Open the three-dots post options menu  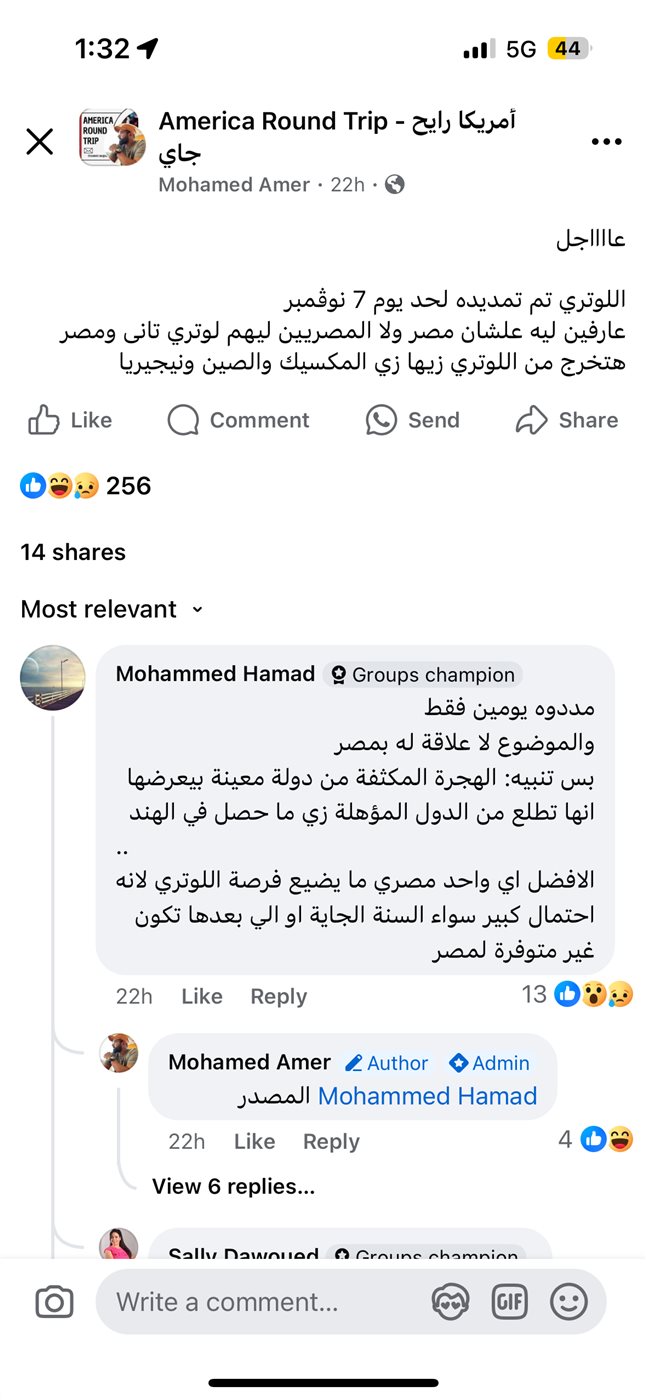pos(606,142)
